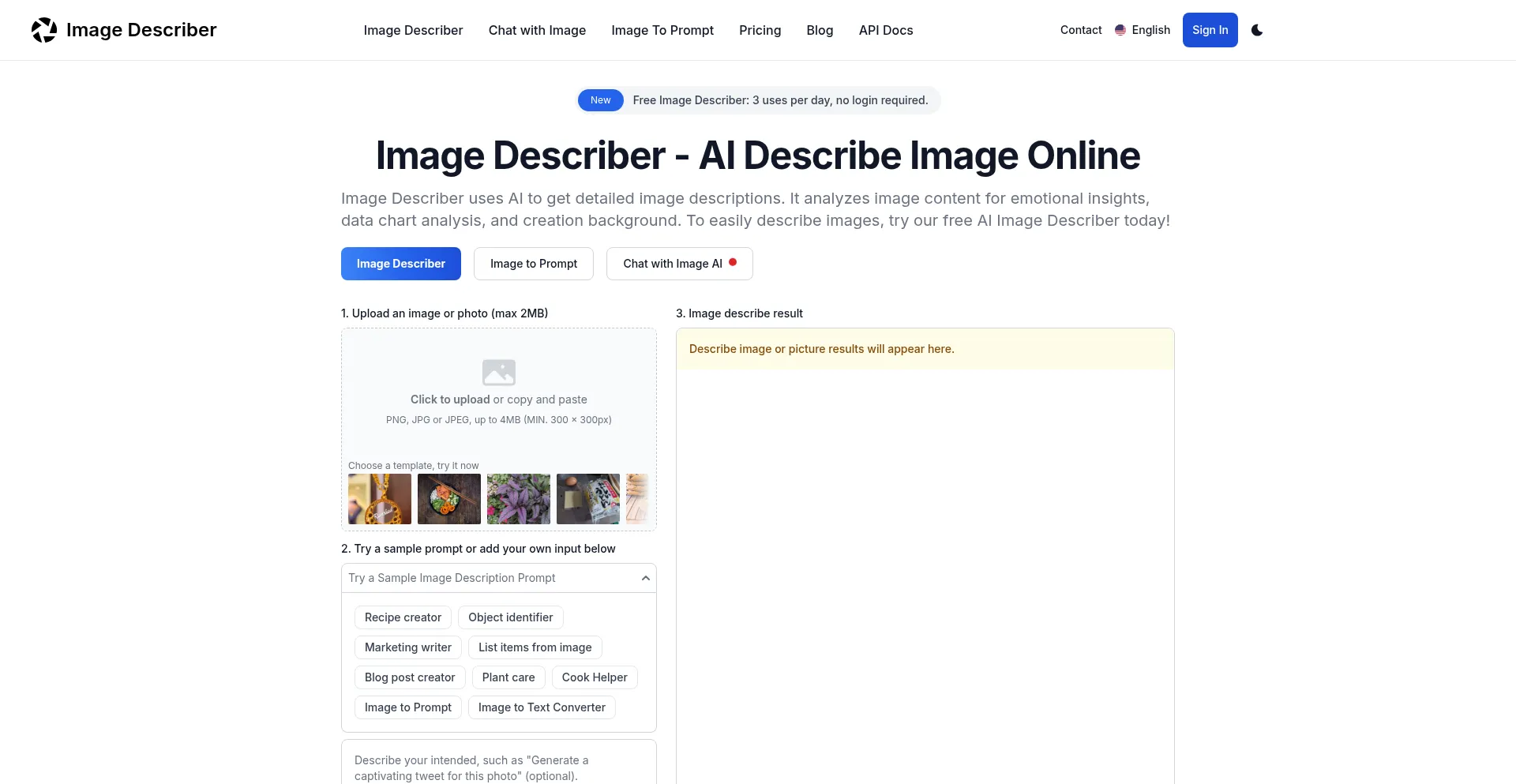Viewport: 1516px width, 784px height.
Task: Select the Recipe creator sample prompt
Action: [403, 617]
